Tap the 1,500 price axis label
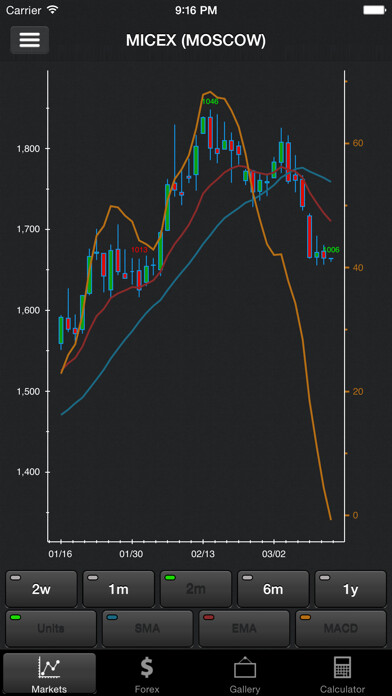Image resolution: width=392 pixels, height=696 pixels. [28, 392]
